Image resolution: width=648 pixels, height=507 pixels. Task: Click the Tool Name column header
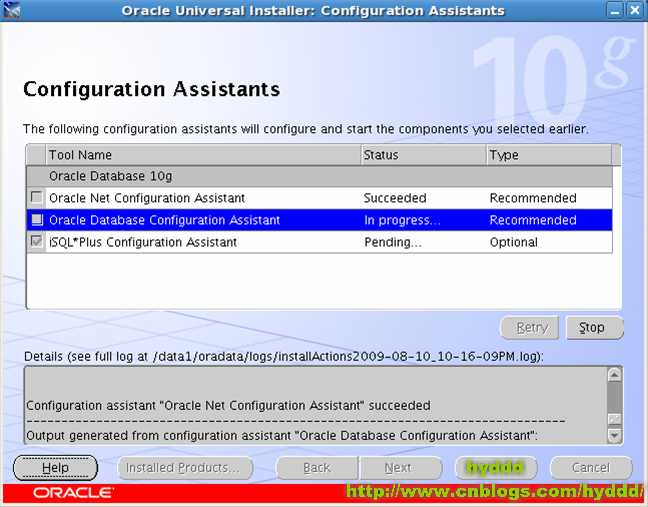203,155
